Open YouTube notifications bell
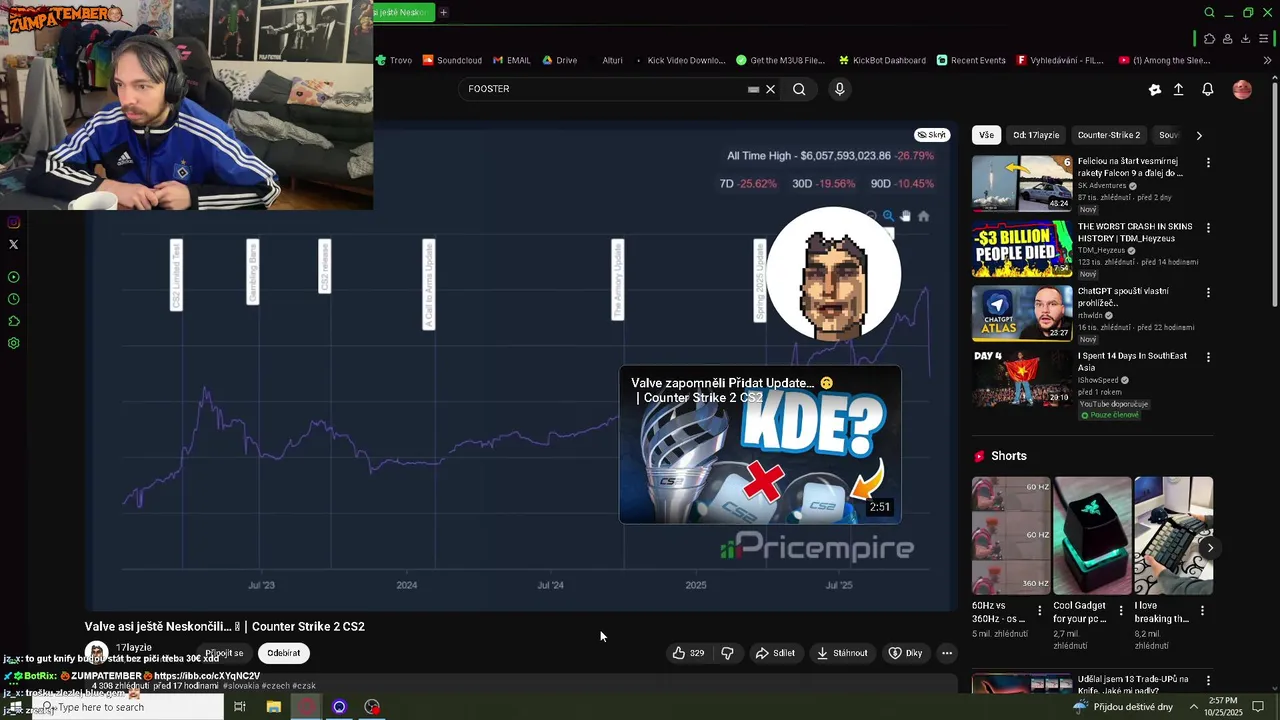Image resolution: width=1280 pixels, height=720 pixels. tap(1207, 89)
